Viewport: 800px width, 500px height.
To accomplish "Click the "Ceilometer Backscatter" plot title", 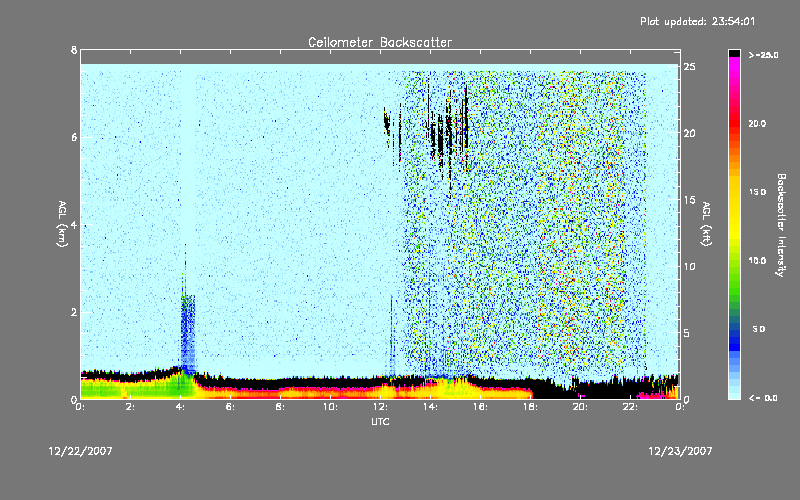I will click(x=380, y=42).
